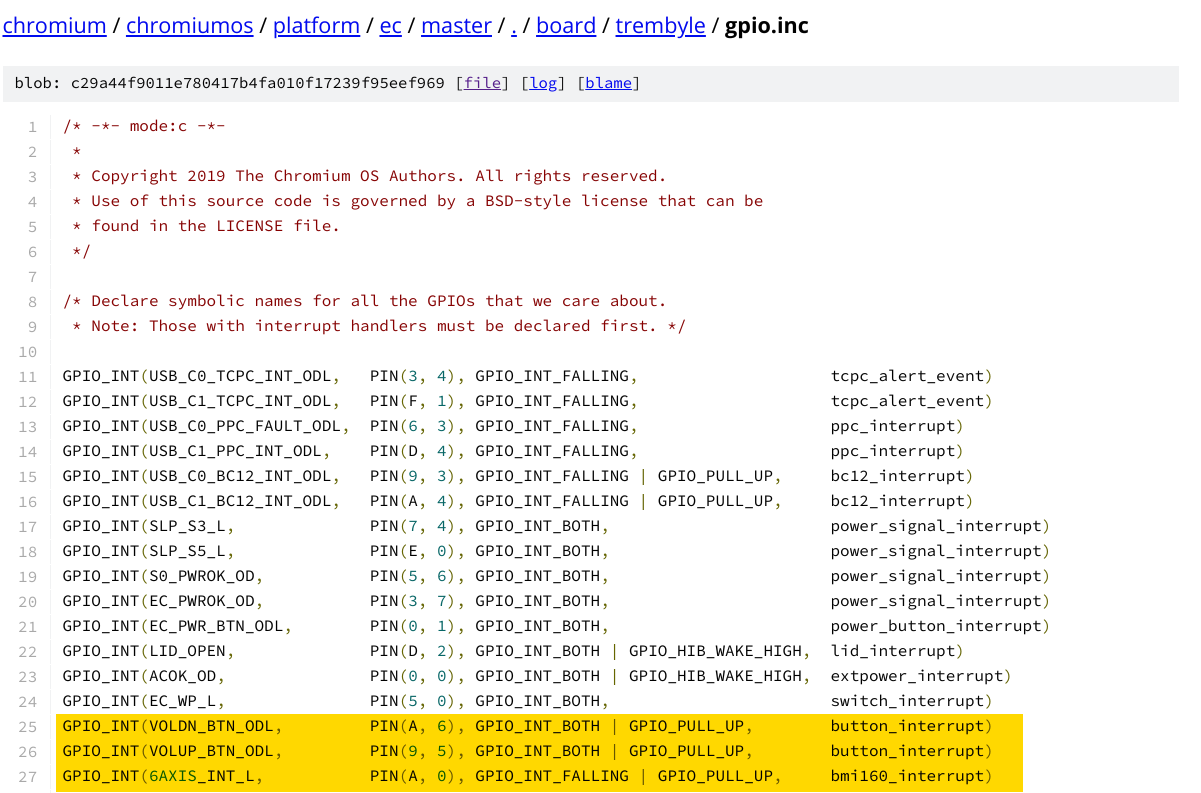This screenshot has width=1201, height=793.
Task: Click USB_C0_TCPC_INT_ODL signal name
Action: click(239, 376)
